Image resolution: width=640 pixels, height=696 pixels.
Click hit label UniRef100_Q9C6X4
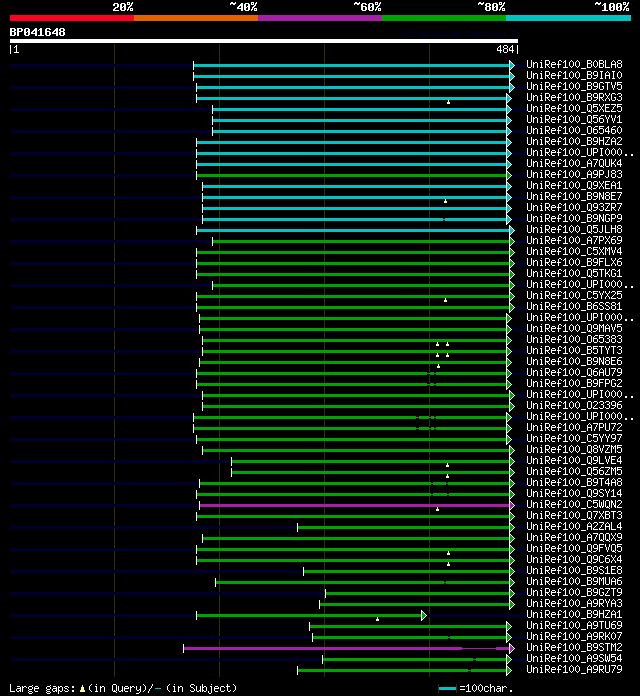click(574, 559)
